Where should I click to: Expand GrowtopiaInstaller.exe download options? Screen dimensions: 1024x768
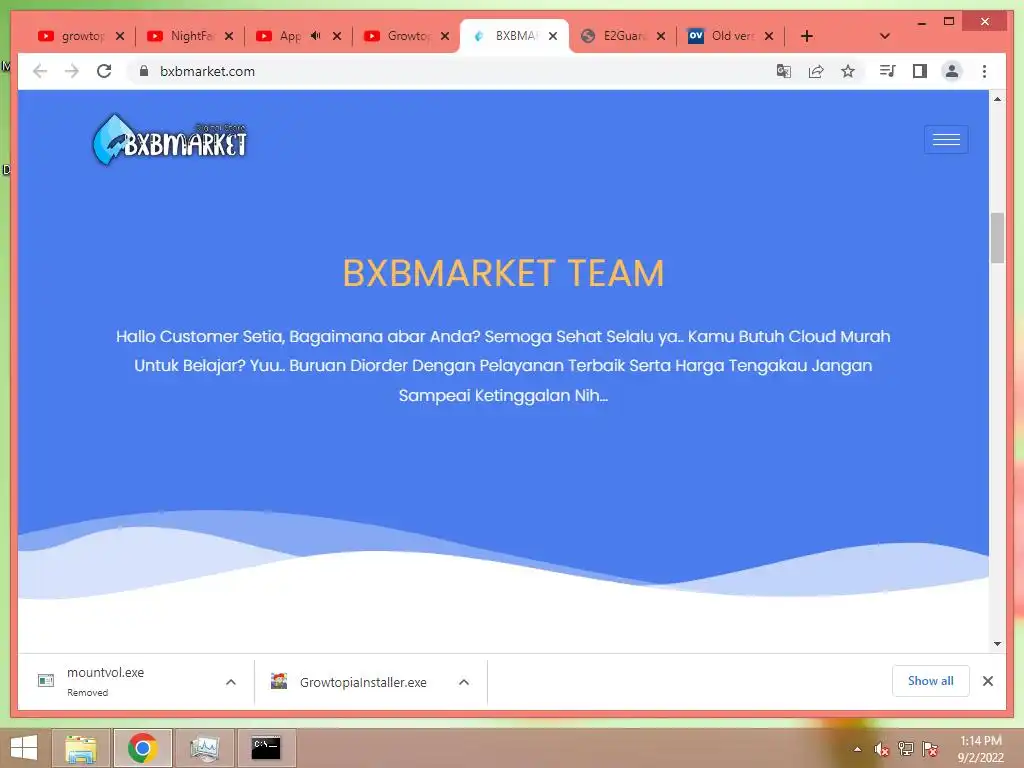click(464, 682)
